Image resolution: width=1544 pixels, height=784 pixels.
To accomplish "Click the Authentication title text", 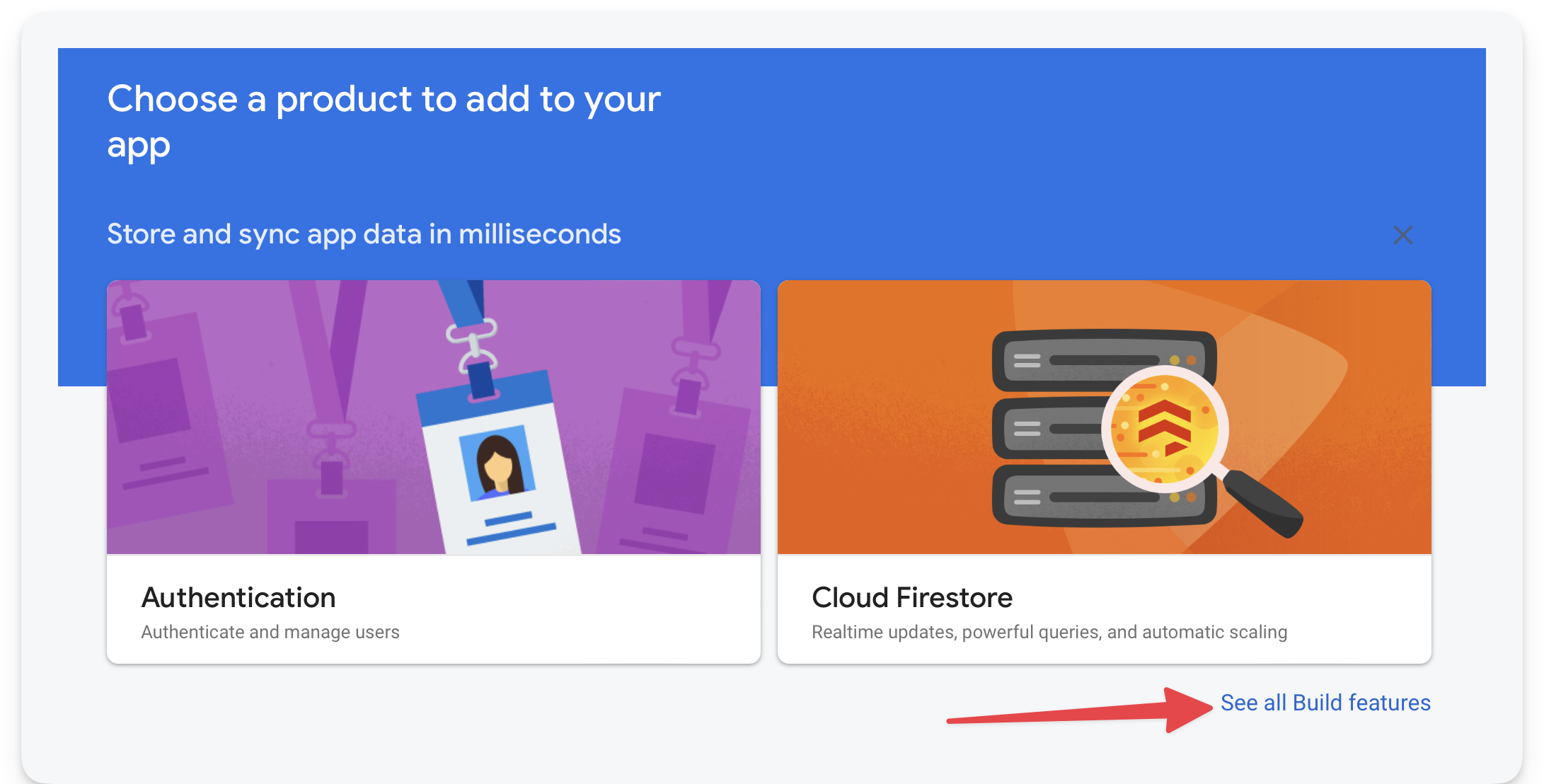I will (x=238, y=597).
